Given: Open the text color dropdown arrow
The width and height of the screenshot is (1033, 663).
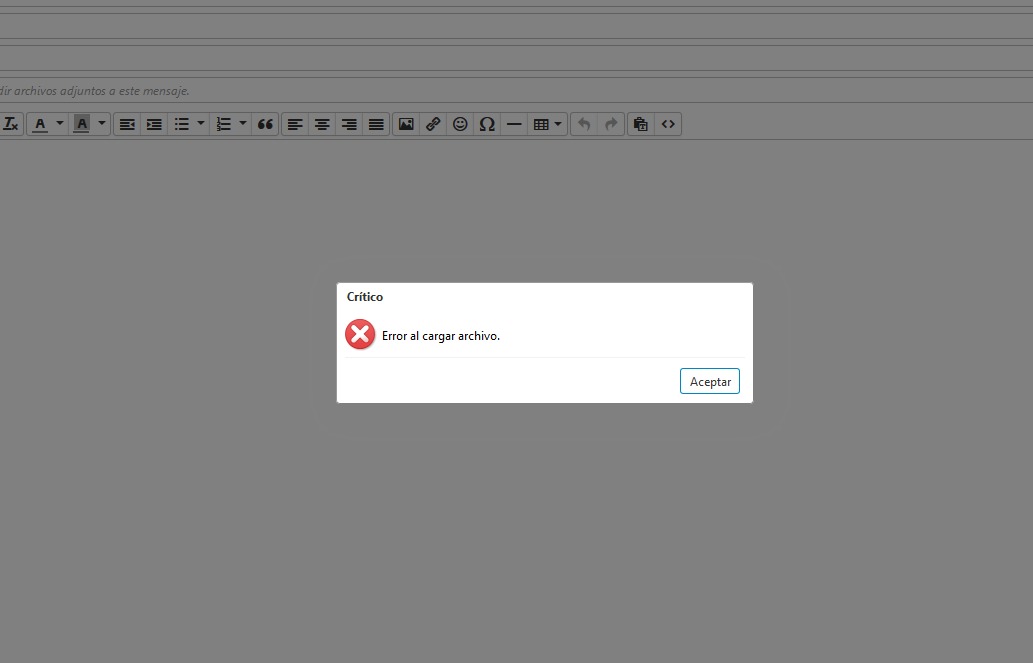Looking at the screenshot, I should 60,123.
